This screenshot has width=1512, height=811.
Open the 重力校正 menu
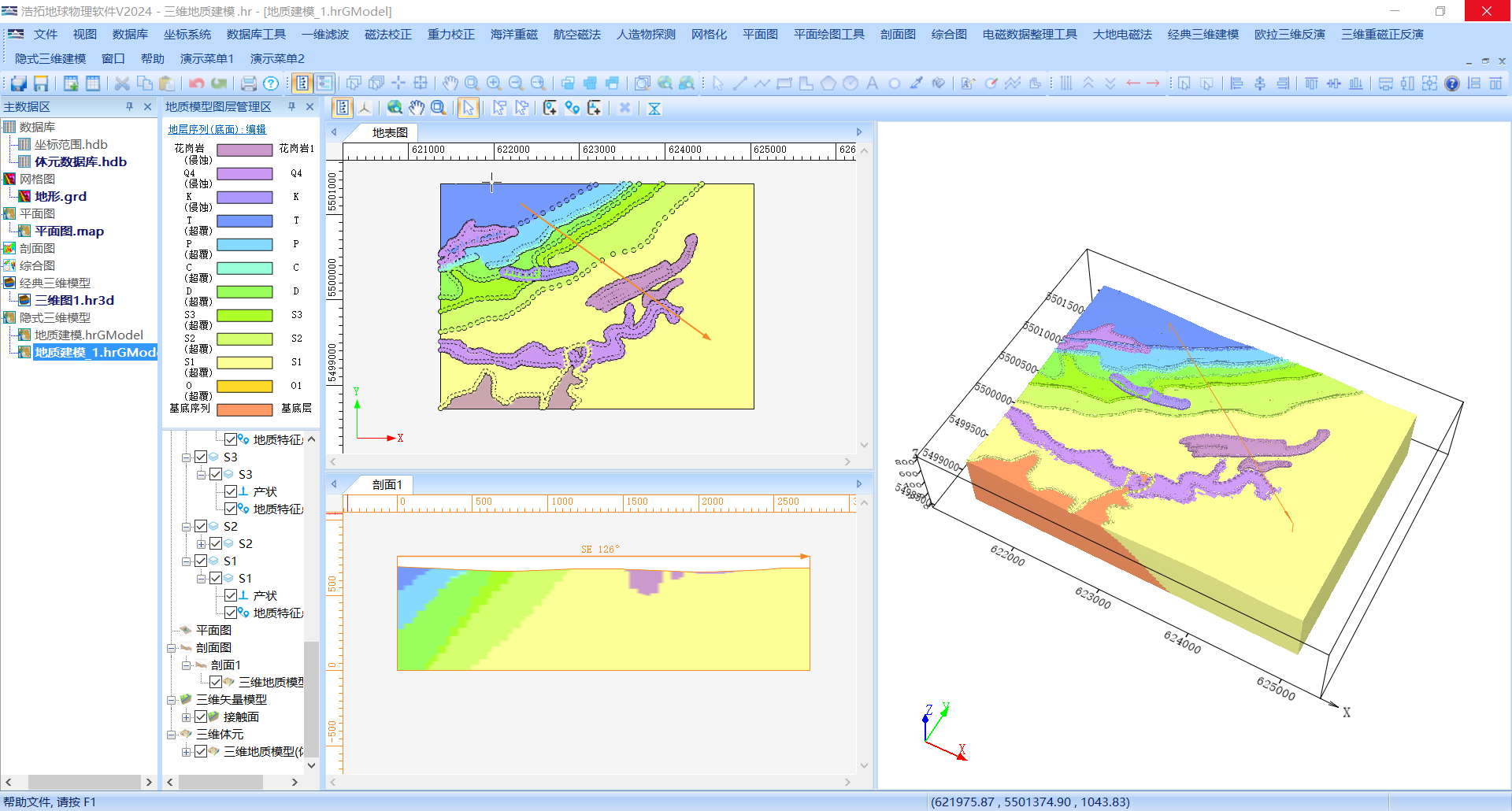451,34
